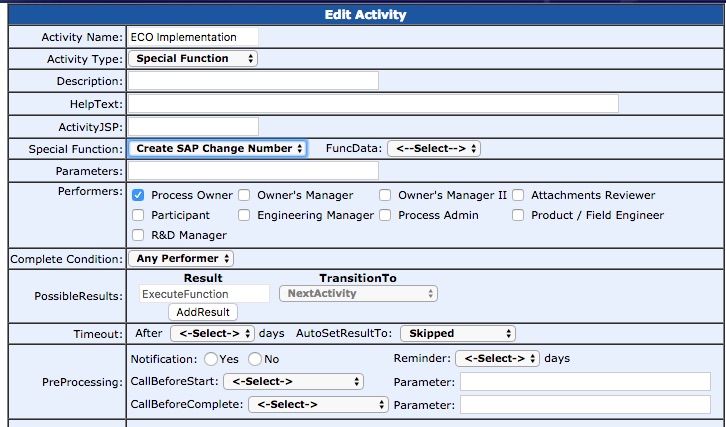726x427 pixels.
Task: Open the AutoSetResultTo Skipped dropdown
Action: [x=458, y=333]
